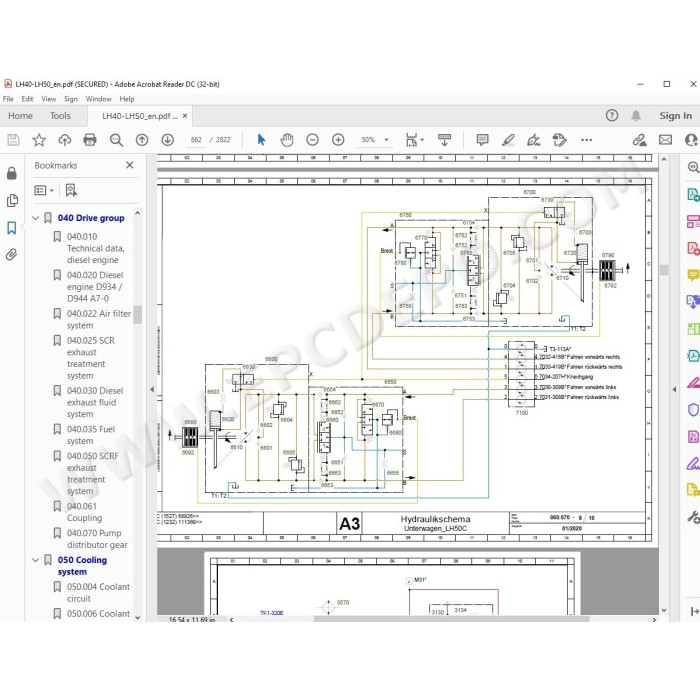700x700 pixels.
Task: Open the More Tools wrench in the right pane
Action: [693, 517]
